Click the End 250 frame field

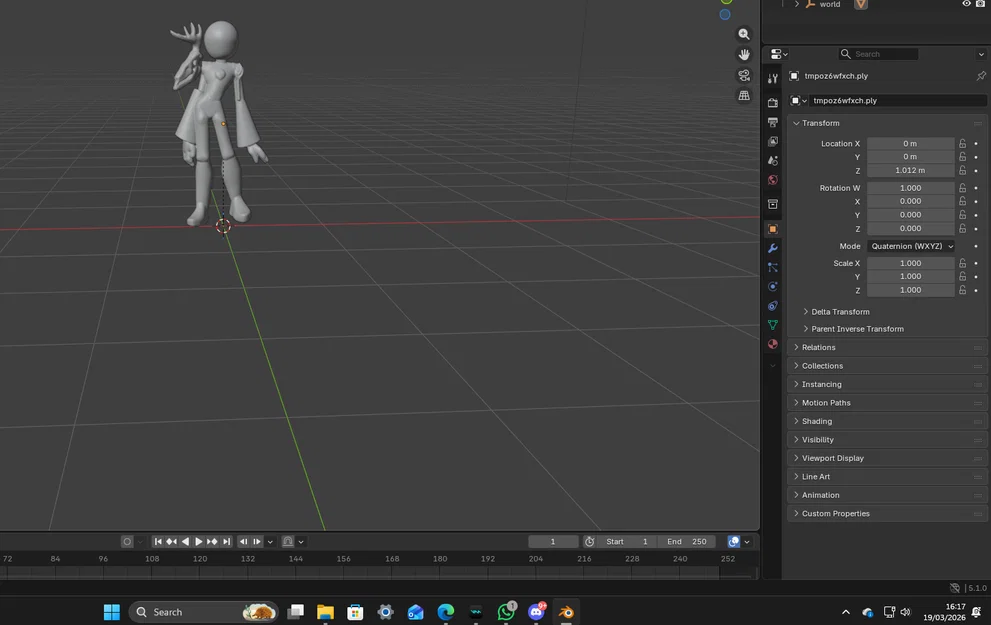click(x=687, y=542)
